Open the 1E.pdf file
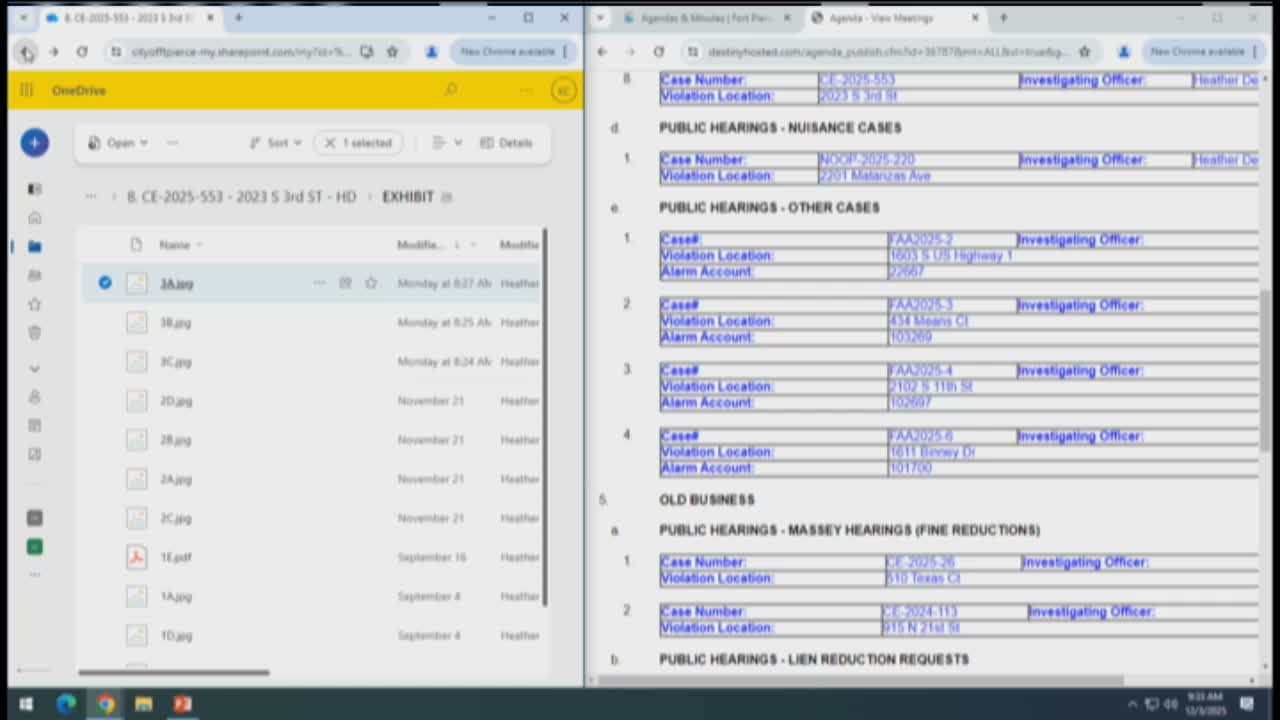 pos(176,557)
